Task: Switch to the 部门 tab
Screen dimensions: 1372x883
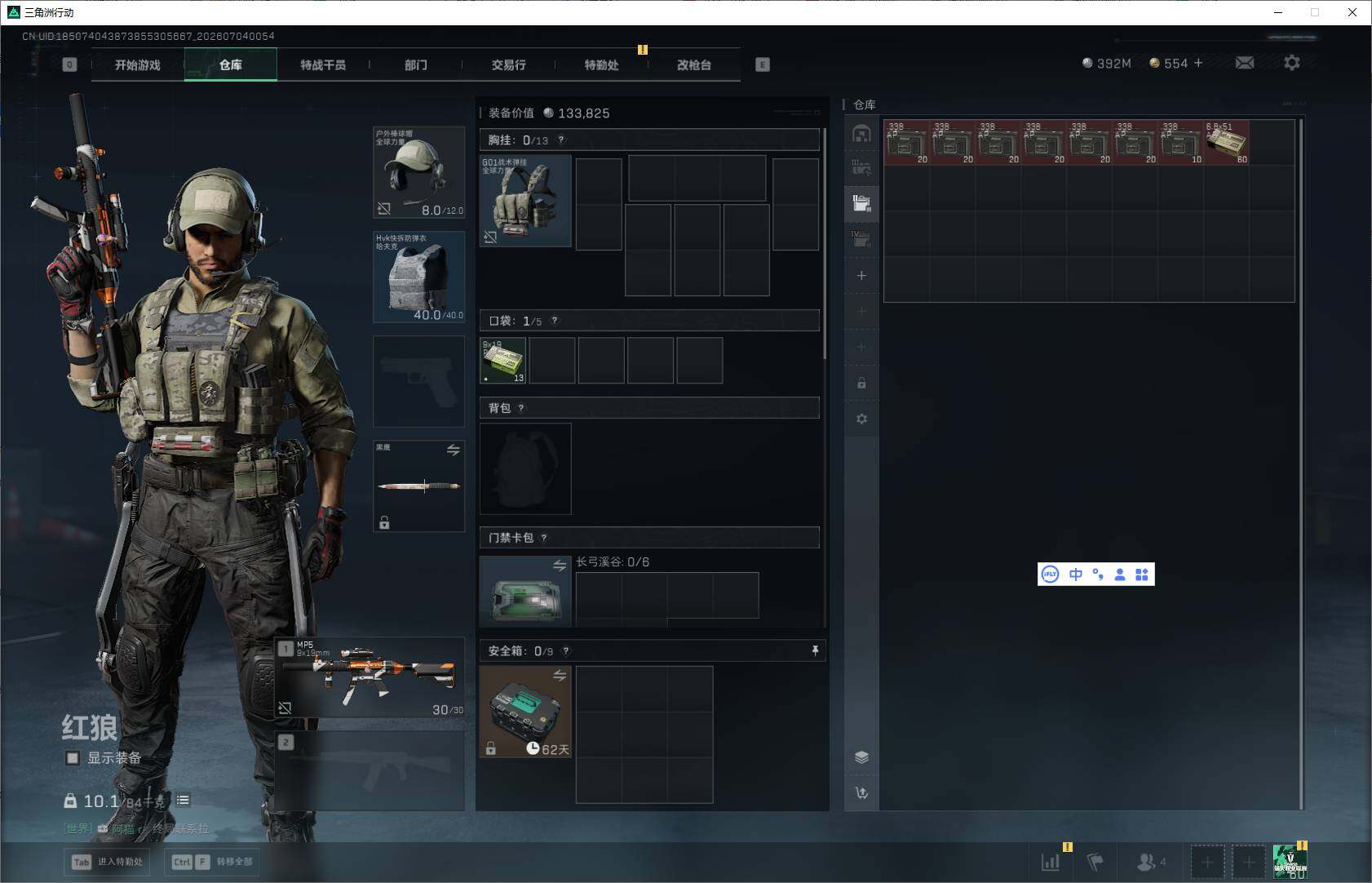Action: tap(416, 64)
